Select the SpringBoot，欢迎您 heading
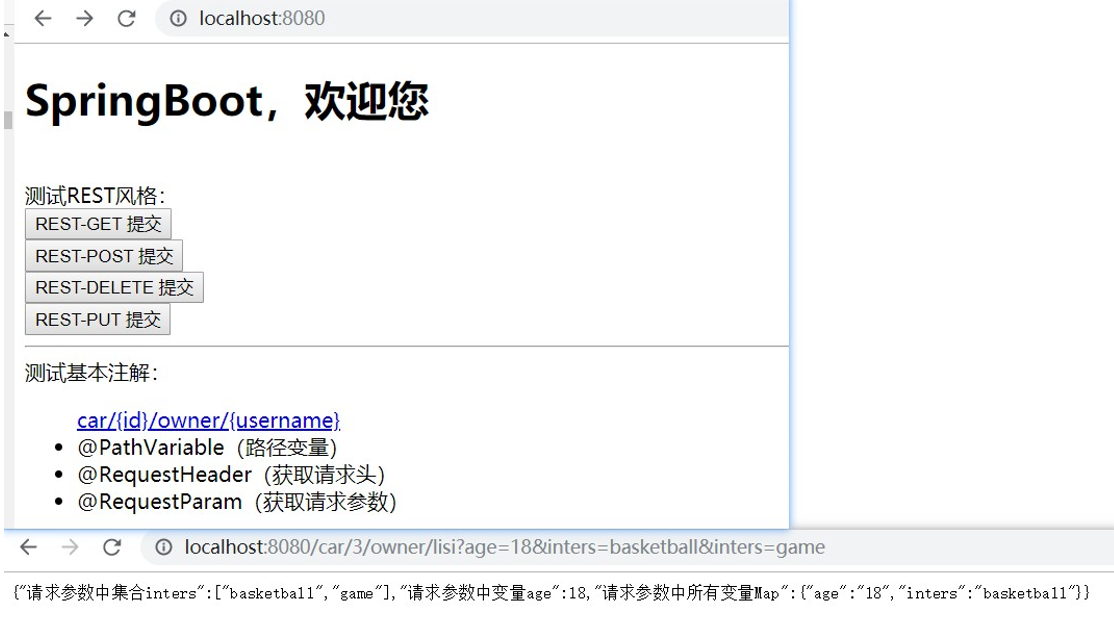Viewport: 1114px width, 618px height. coord(227,101)
